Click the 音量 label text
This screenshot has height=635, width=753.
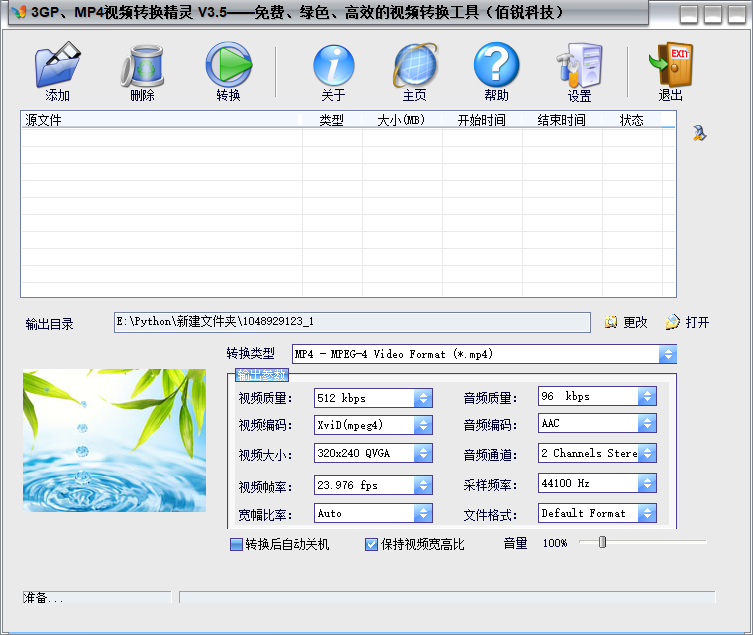(515, 543)
